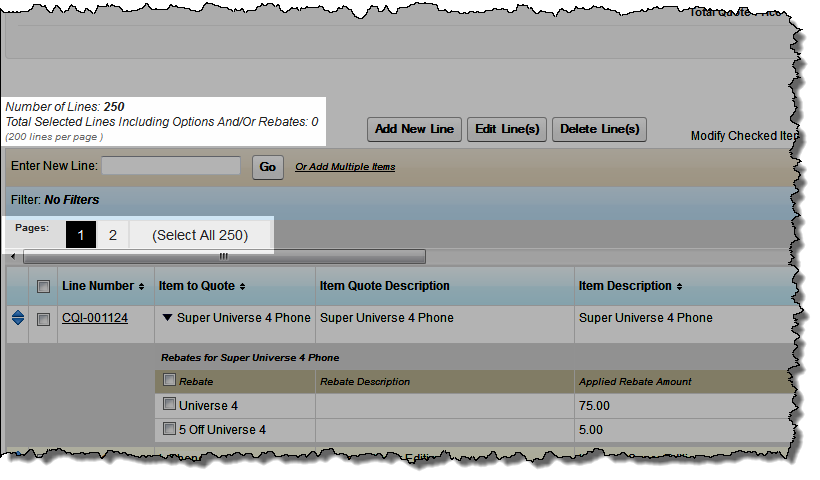Tick the 5 Off Universe 4 checkbox

[x=169, y=430]
